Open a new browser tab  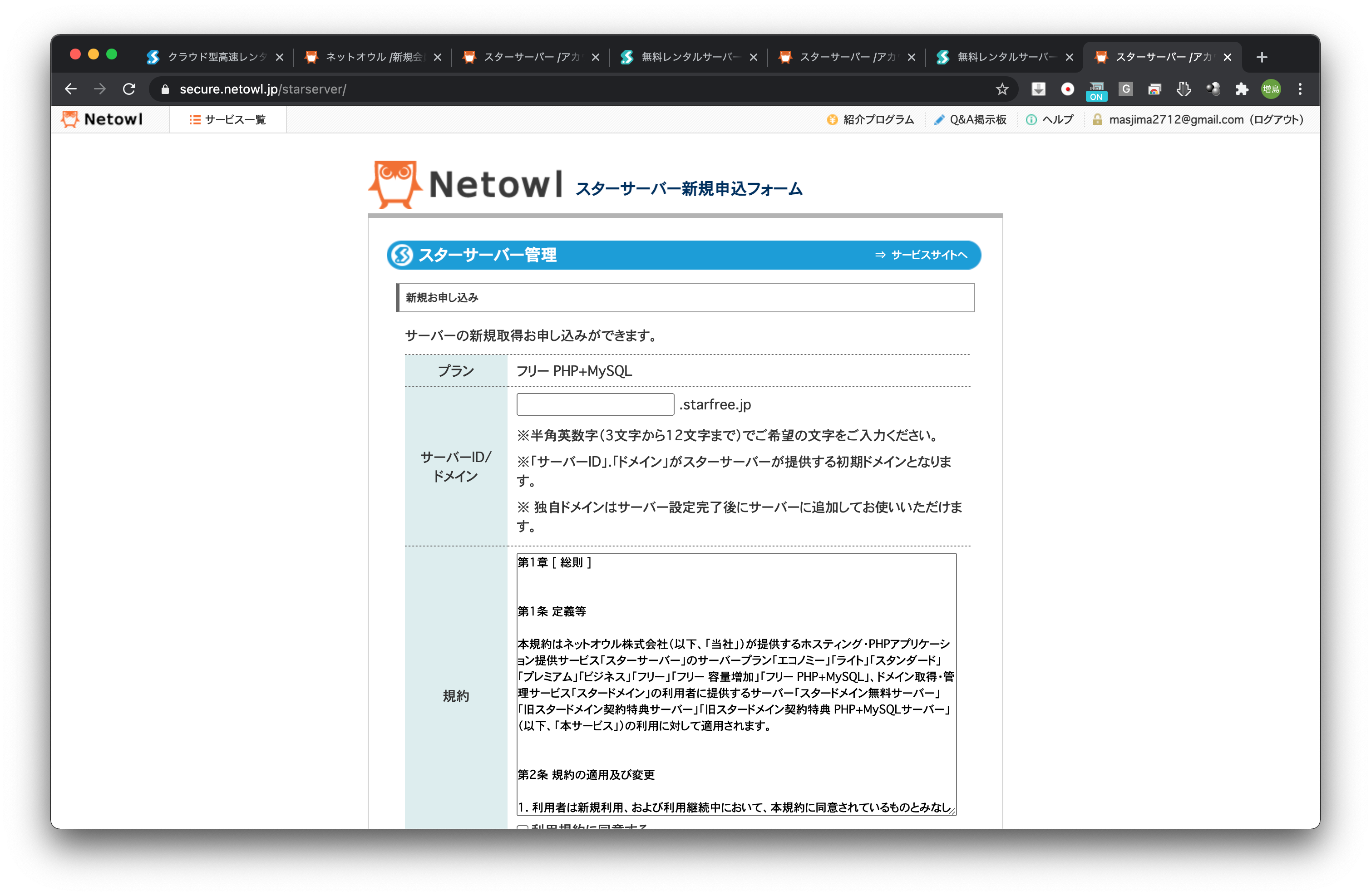pyautogui.click(x=1262, y=57)
